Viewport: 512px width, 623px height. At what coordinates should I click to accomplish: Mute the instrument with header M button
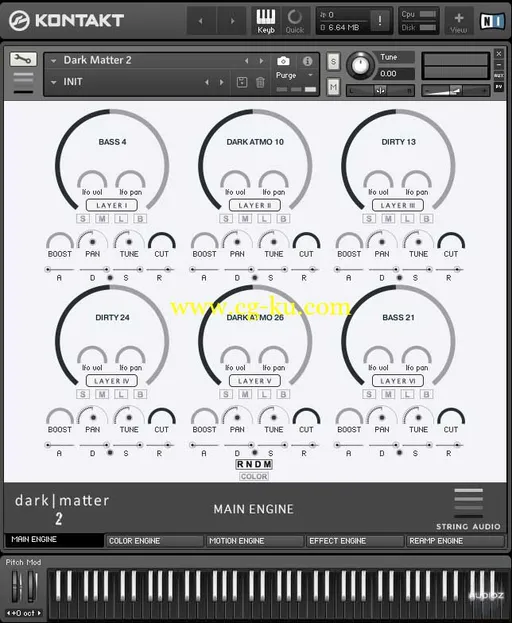tap(333, 87)
